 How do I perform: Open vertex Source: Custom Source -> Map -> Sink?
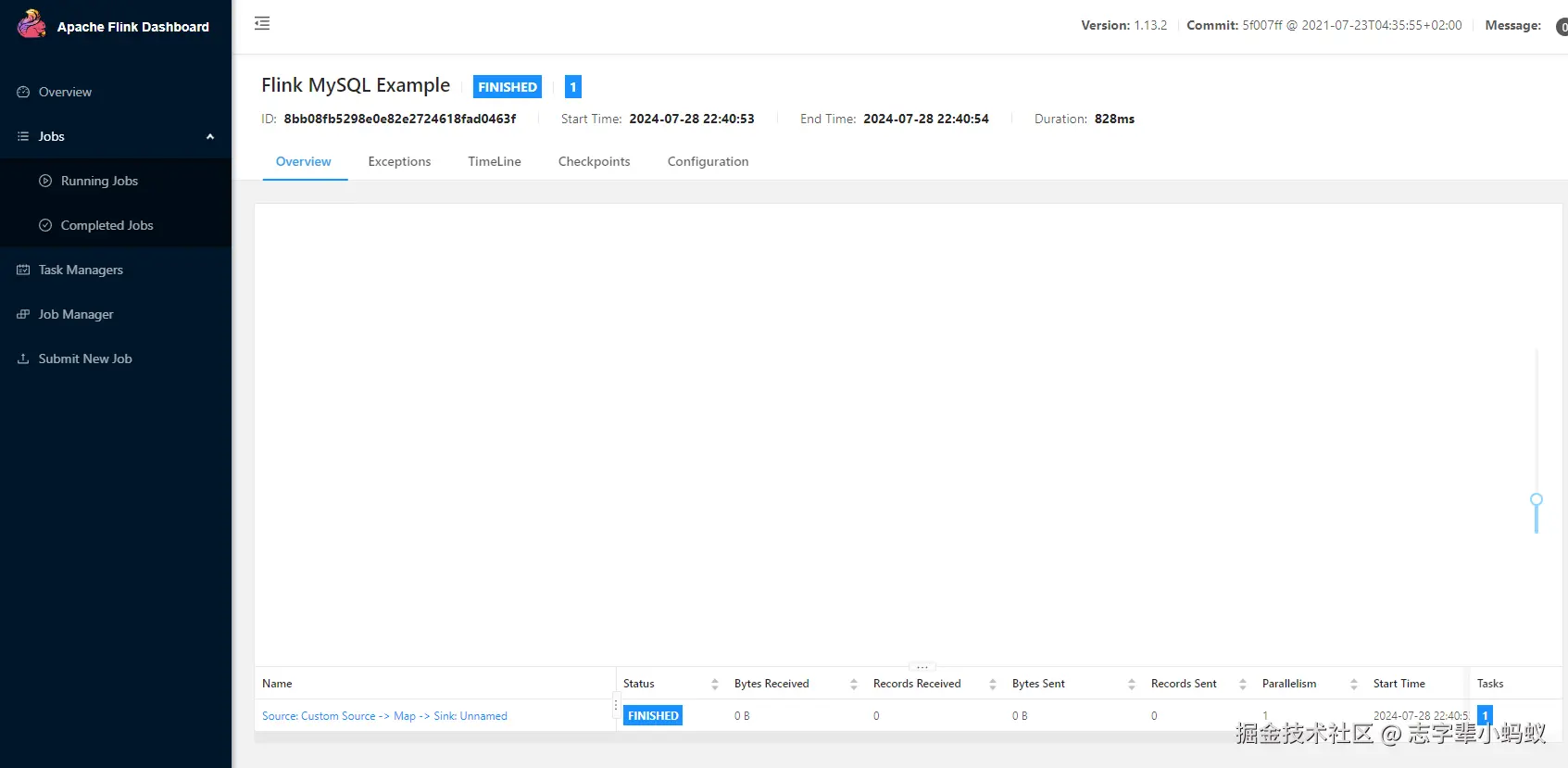(x=384, y=716)
